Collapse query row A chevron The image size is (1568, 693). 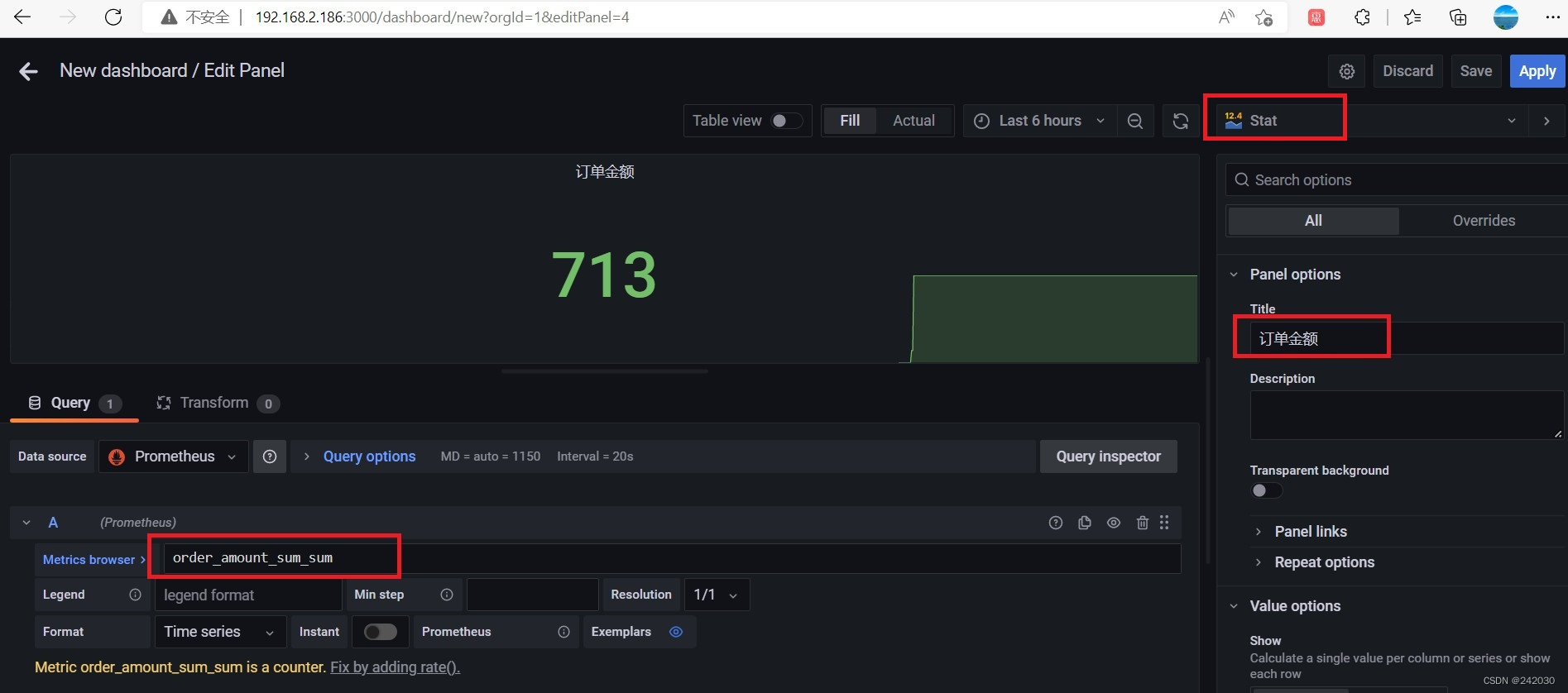point(26,523)
